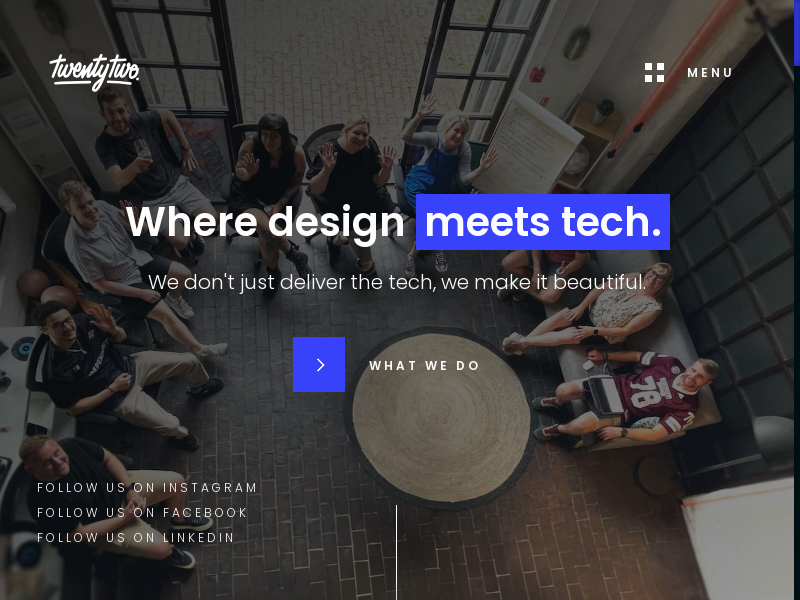Click the dark scrollbar track below the thumb

pos(797,332)
